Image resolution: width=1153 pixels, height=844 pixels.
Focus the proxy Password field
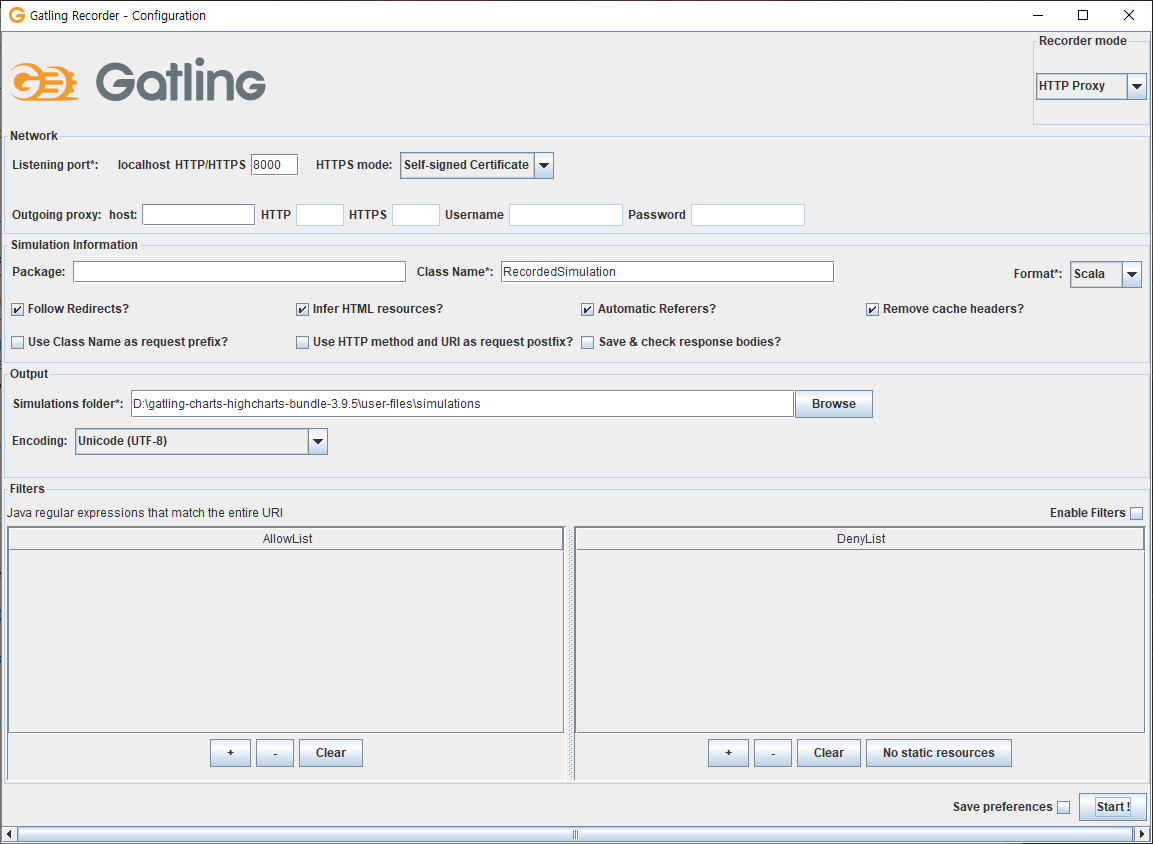pos(748,215)
